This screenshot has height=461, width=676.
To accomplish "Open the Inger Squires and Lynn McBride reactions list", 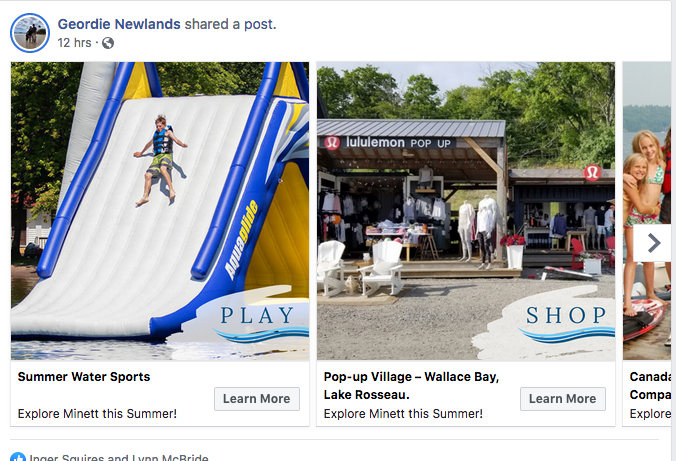I will (x=119, y=457).
